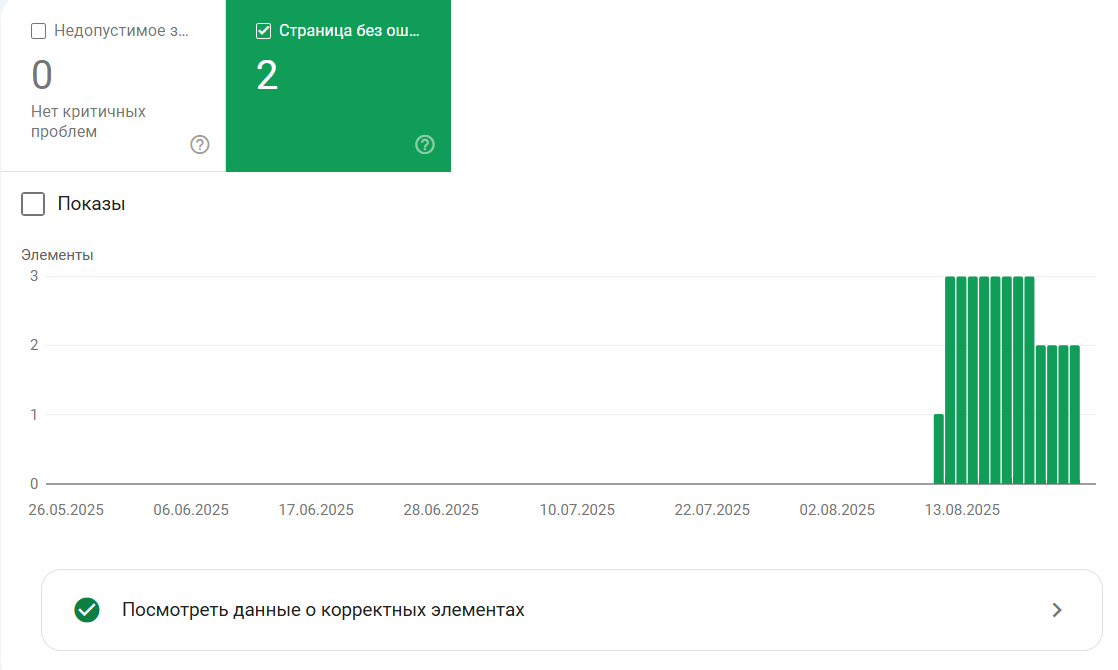Click the 10.07.2025 date axis label

577,510
